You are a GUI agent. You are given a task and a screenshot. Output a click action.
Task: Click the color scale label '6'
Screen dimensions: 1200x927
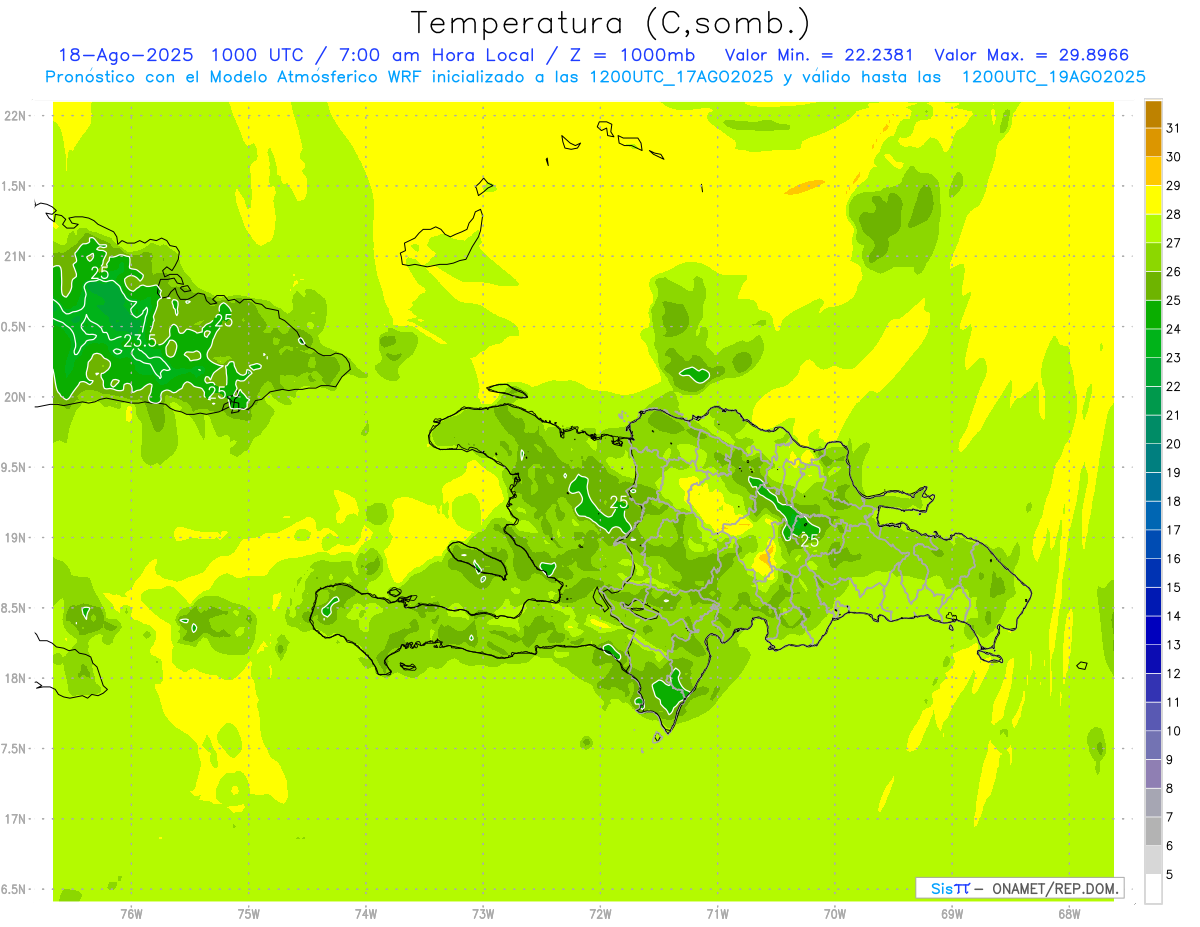coord(1169,846)
